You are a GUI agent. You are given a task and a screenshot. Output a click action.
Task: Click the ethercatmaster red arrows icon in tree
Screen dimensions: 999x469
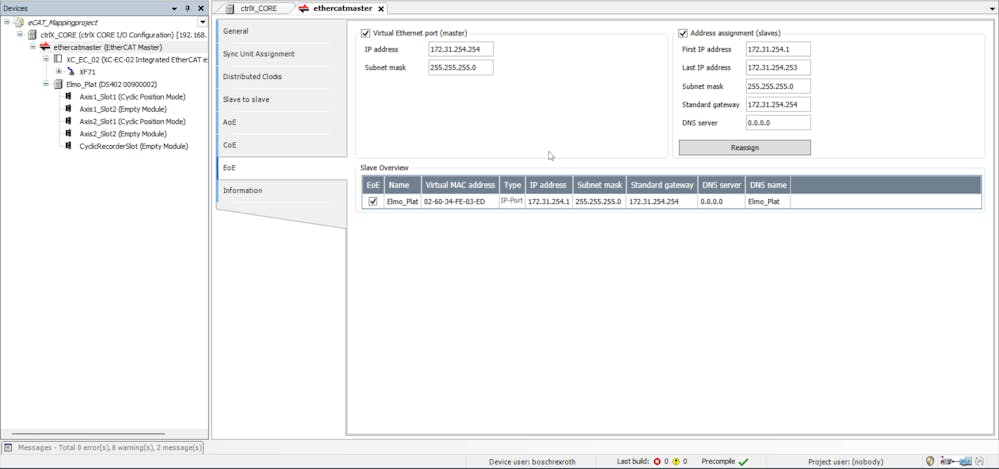pos(45,47)
